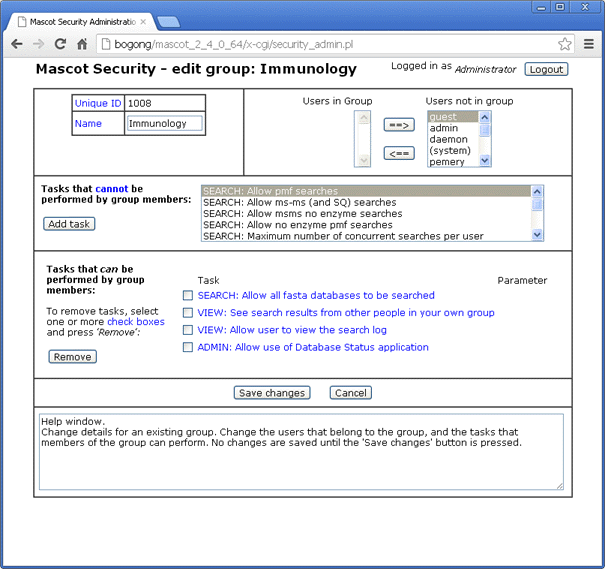Click the check boxes help link
The image size is (605, 569).
point(136,322)
